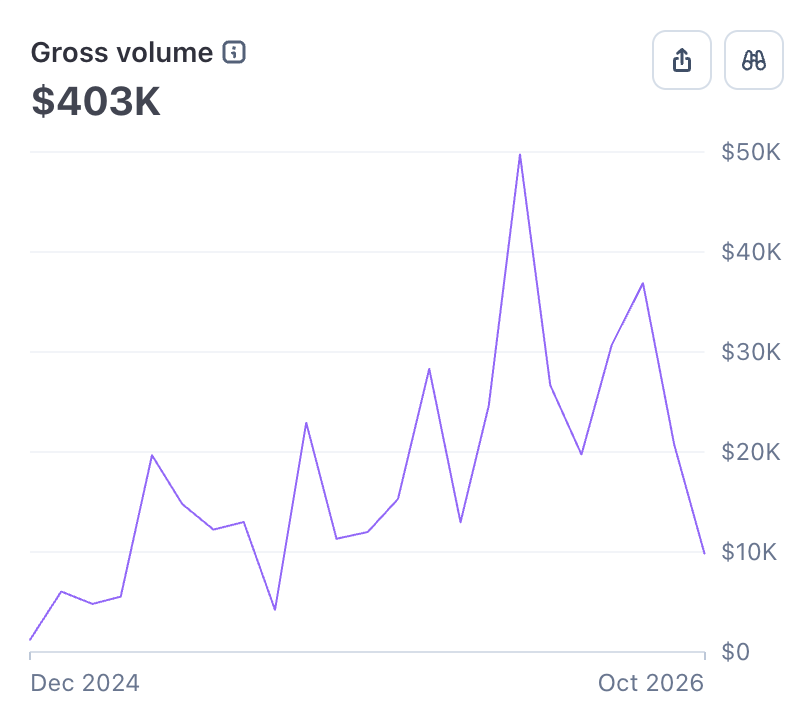Click the $20K axis label
This screenshot has height=722, width=812.
point(750,452)
